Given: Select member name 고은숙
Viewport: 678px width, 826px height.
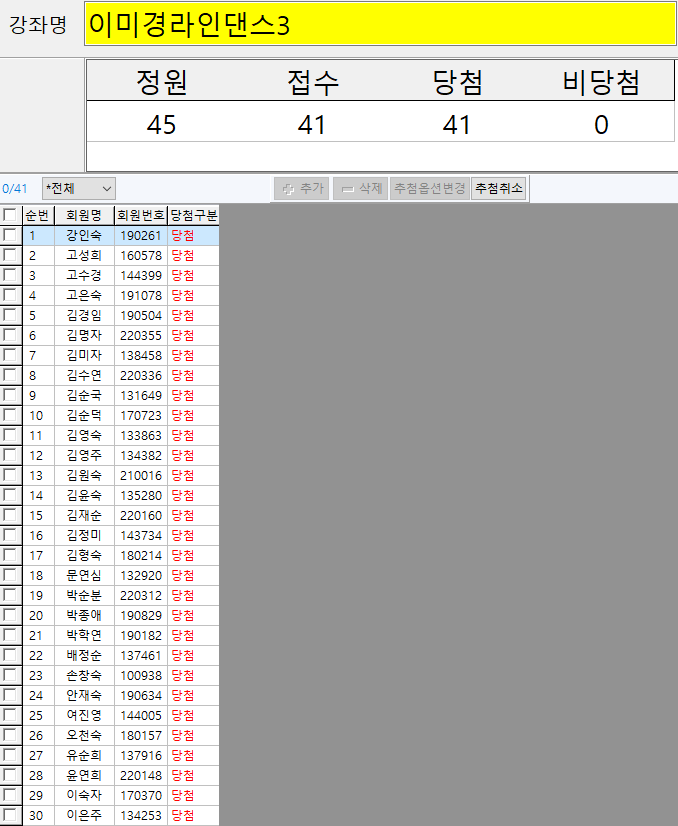Looking at the screenshot, I should 84,296.
